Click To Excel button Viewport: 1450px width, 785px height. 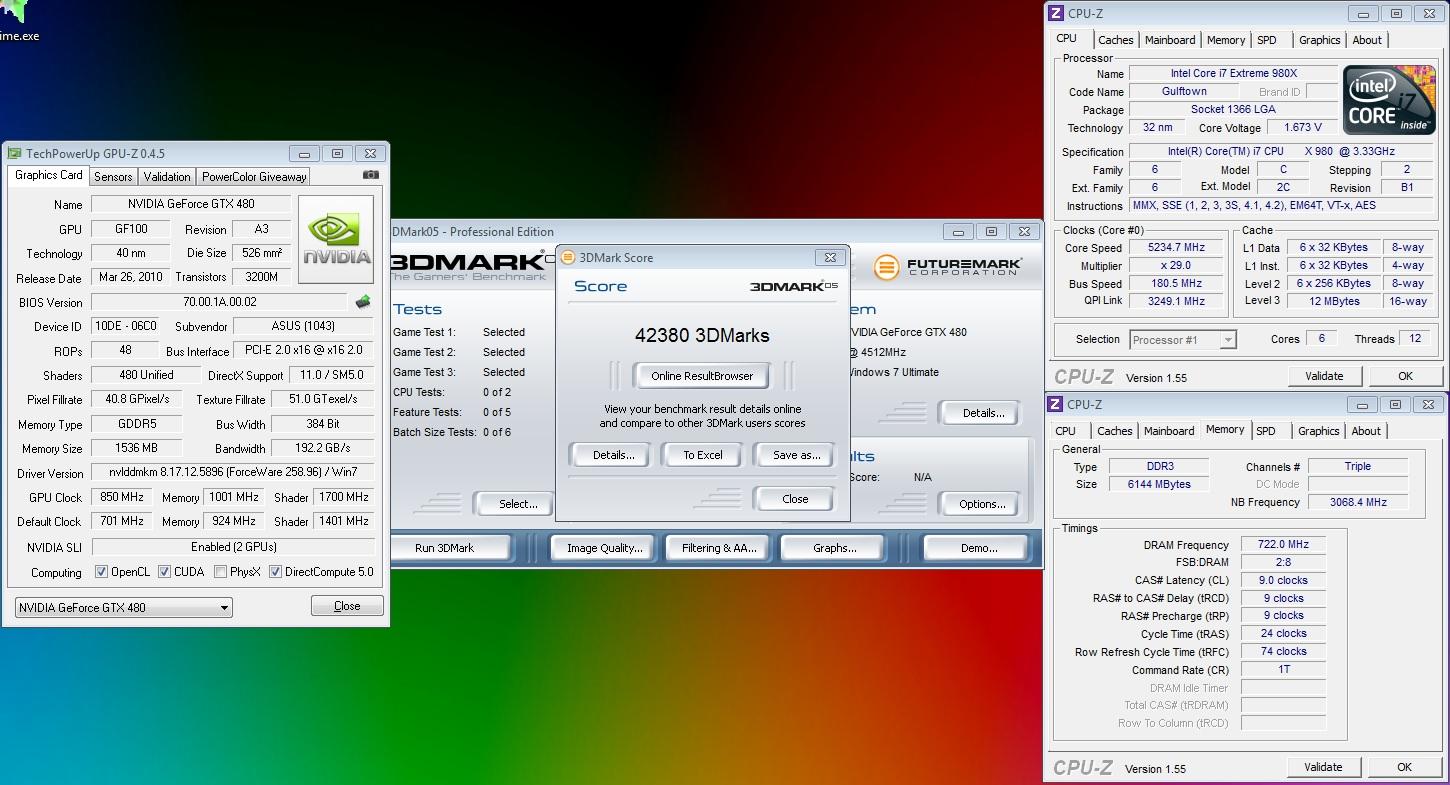click(703, 455)
